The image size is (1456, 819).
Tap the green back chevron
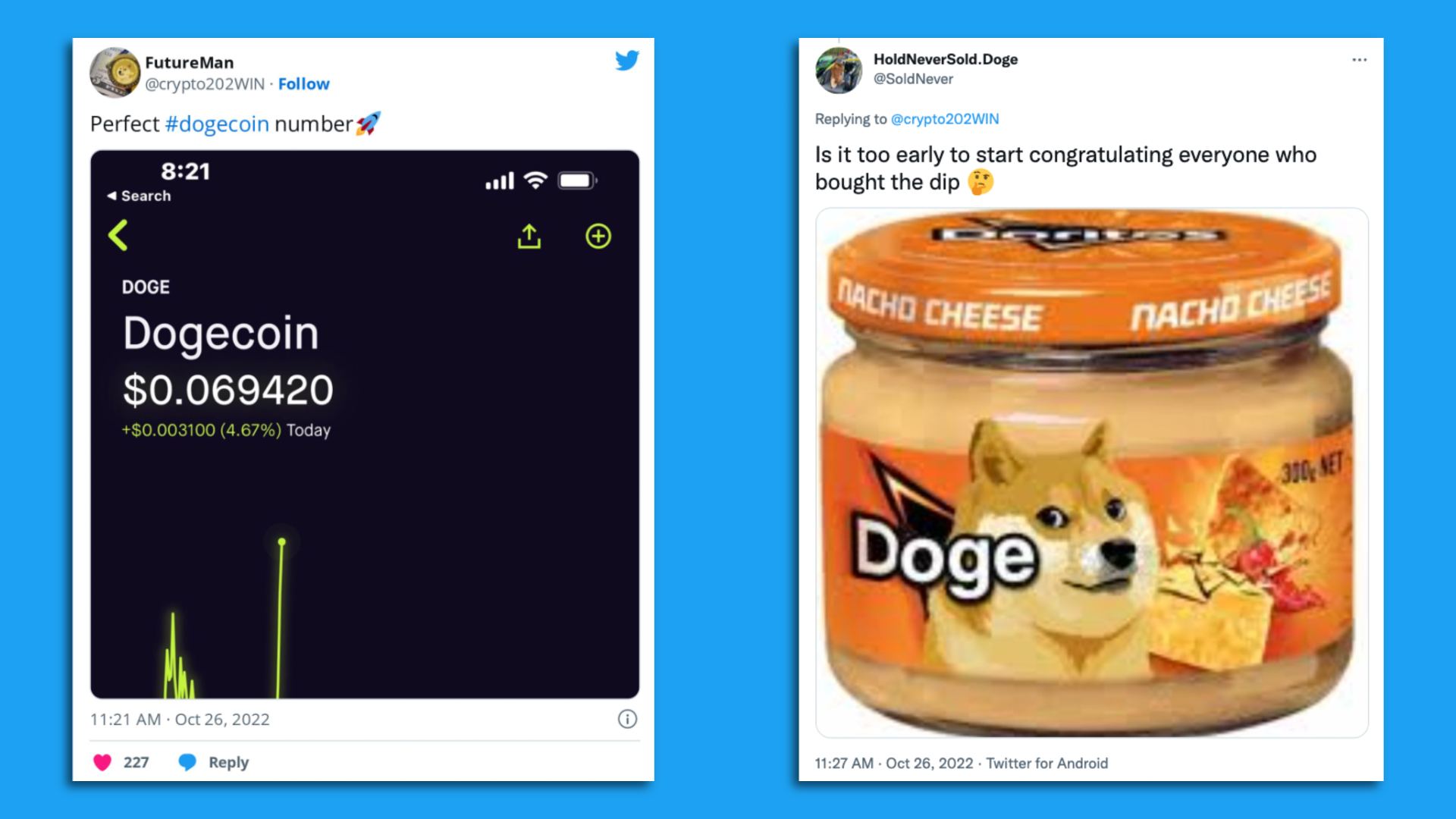(118, 235)
